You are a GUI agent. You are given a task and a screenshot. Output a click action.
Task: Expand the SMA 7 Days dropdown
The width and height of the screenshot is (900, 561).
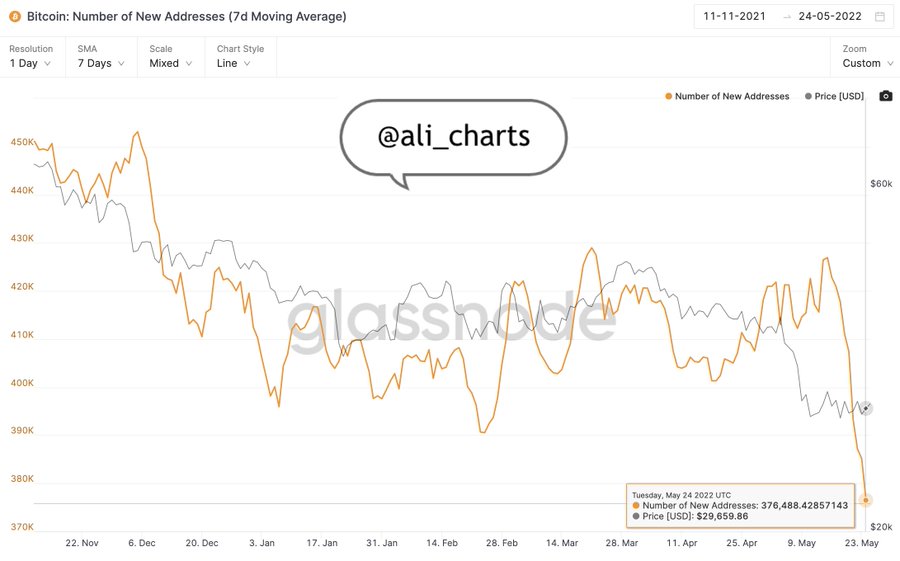click(101, 63)
